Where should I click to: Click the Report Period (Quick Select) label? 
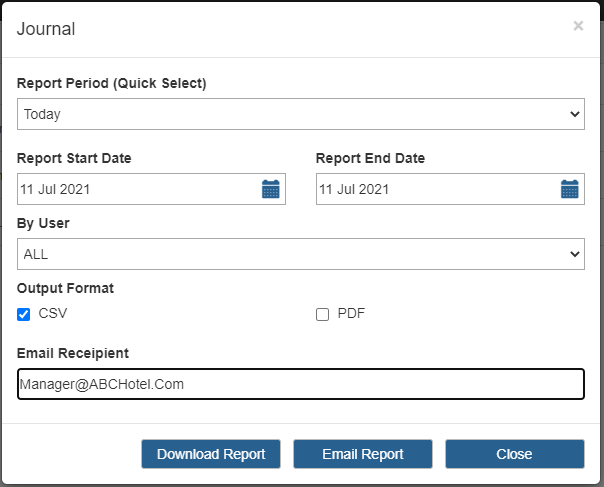pos(112,83)
